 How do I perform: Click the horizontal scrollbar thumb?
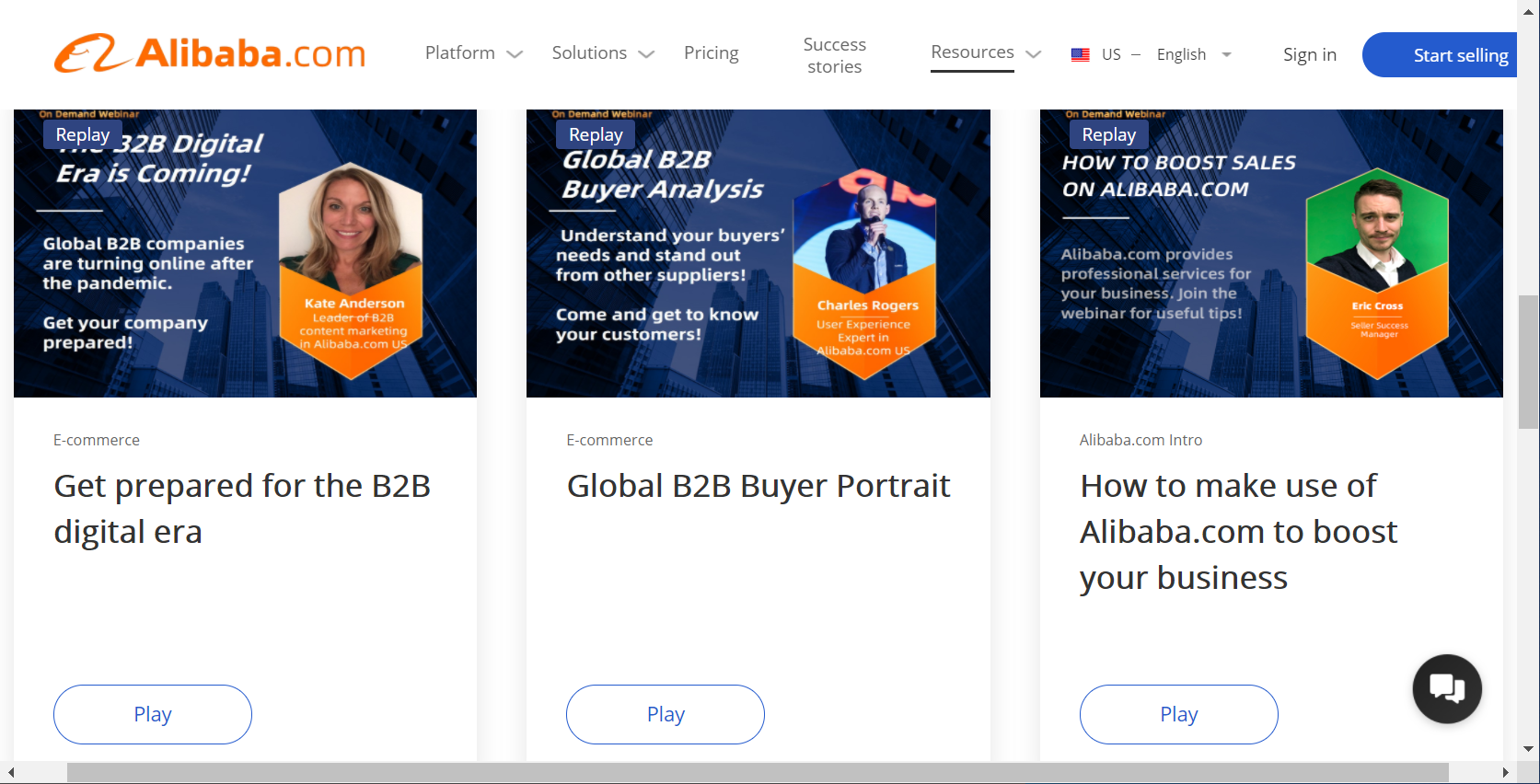[x=758, y=772]
